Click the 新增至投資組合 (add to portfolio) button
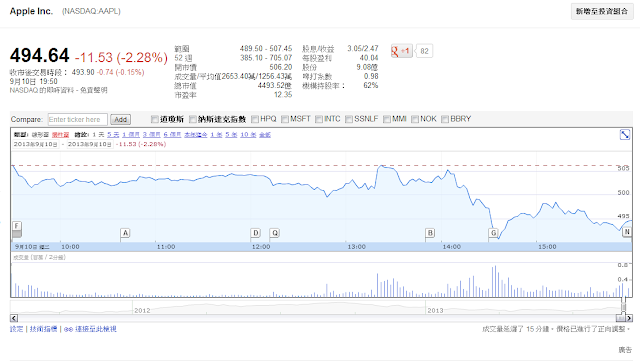 point(602,11)
